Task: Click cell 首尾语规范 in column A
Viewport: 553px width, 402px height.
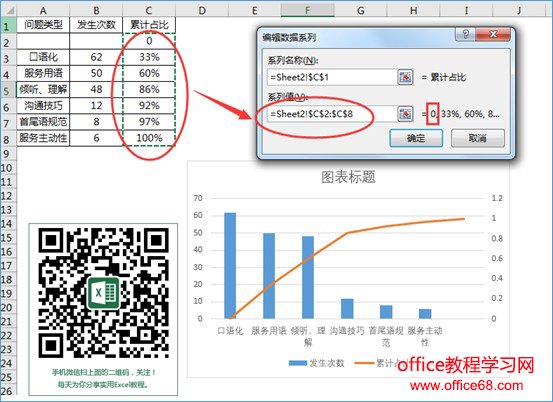Action: [x=43, y=122]
